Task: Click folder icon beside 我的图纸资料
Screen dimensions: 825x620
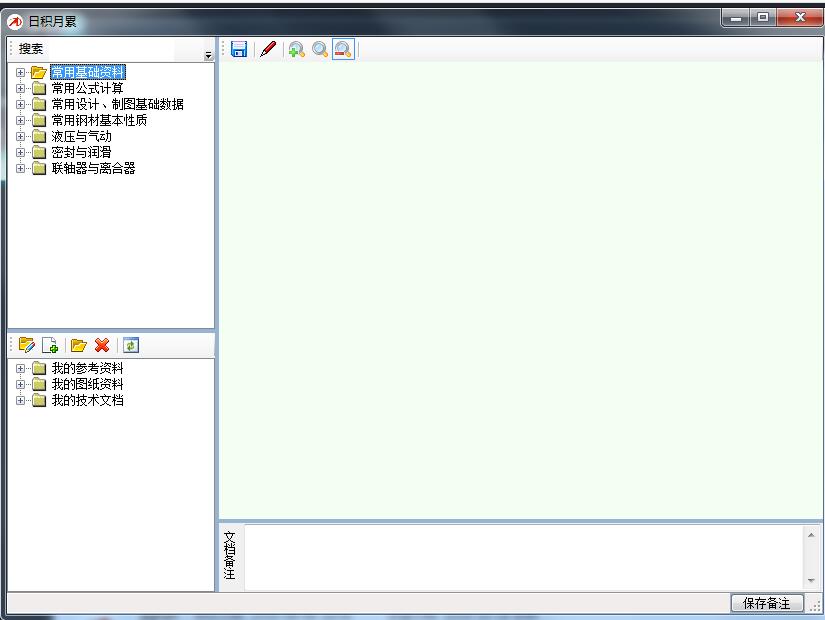Action: [x=39, y=384]
